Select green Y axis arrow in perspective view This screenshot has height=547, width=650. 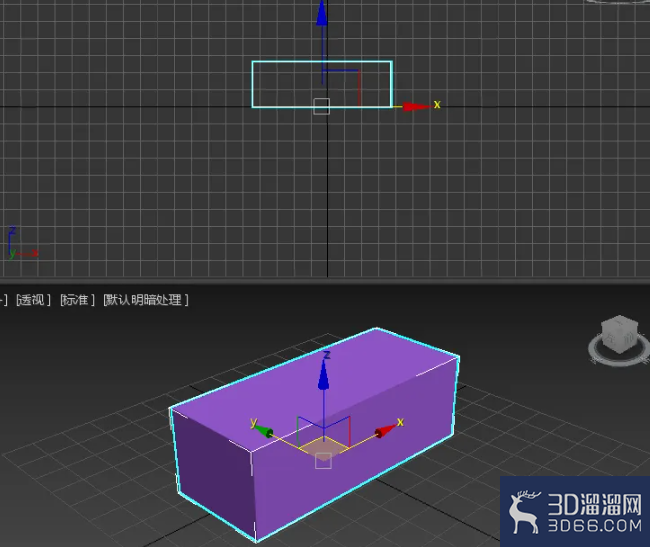[264, 430]
